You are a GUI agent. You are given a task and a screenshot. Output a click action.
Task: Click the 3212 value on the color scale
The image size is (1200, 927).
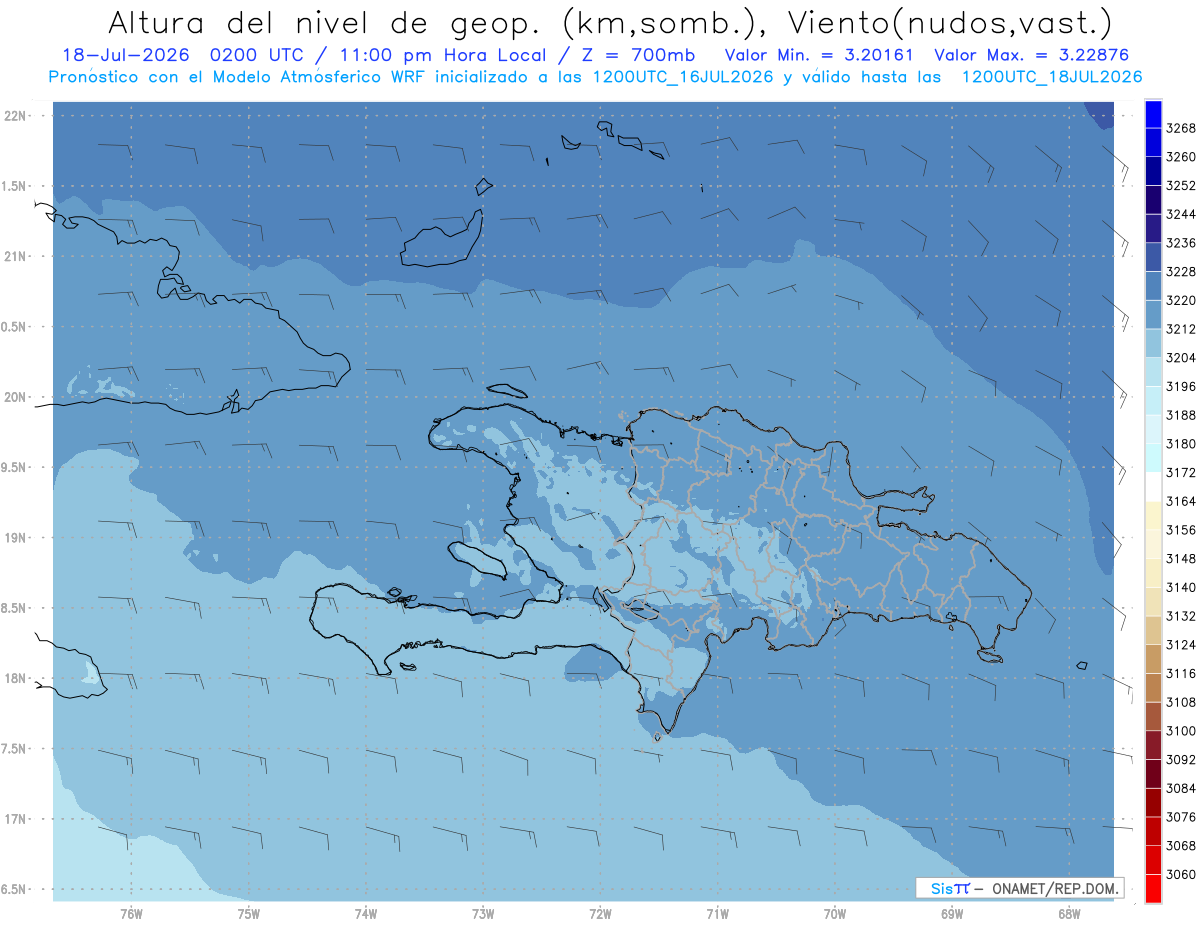(x=1181, y=329)
